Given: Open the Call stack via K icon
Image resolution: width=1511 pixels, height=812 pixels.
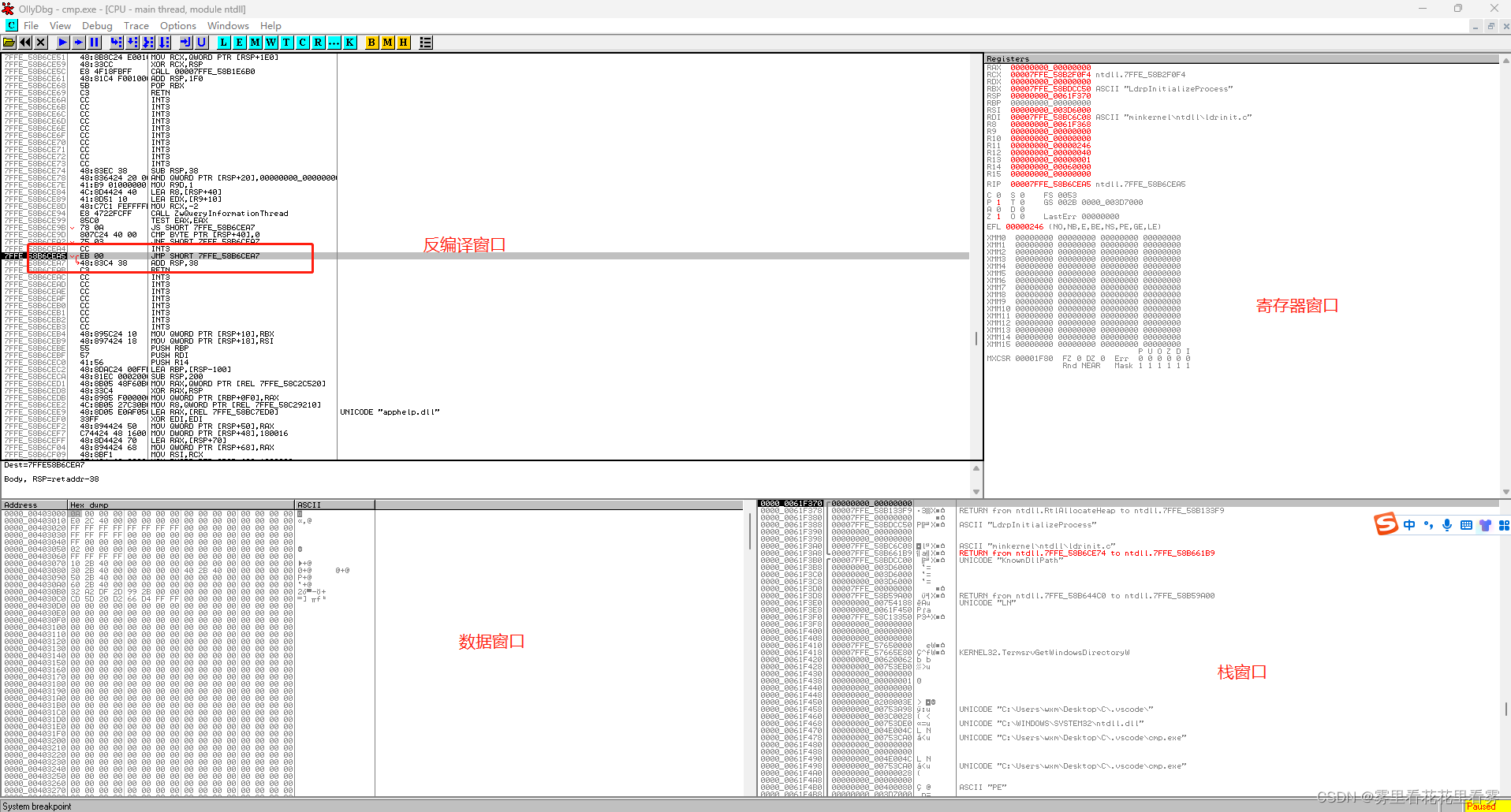Looking at the screenshot, I should [350, 43].
